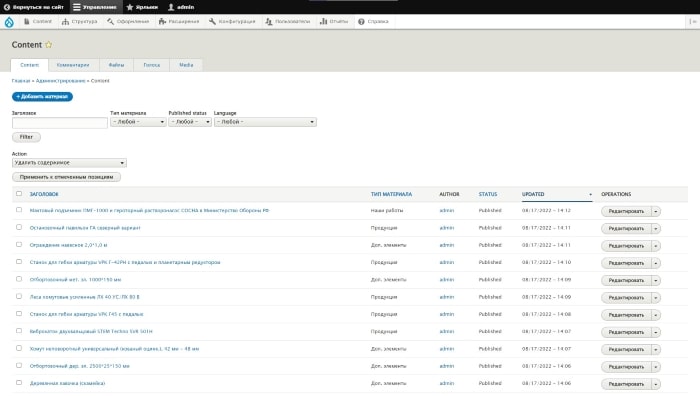Viewport: 700px width, 396px height.
Task: Switch to the Файлы tab
Action: (x=117, y=65)
